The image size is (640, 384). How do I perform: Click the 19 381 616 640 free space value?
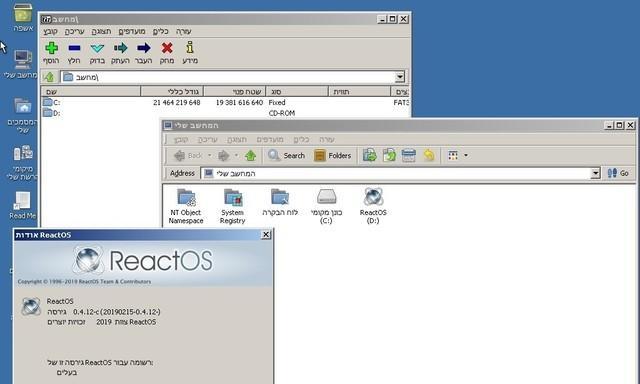click(239, 102)
